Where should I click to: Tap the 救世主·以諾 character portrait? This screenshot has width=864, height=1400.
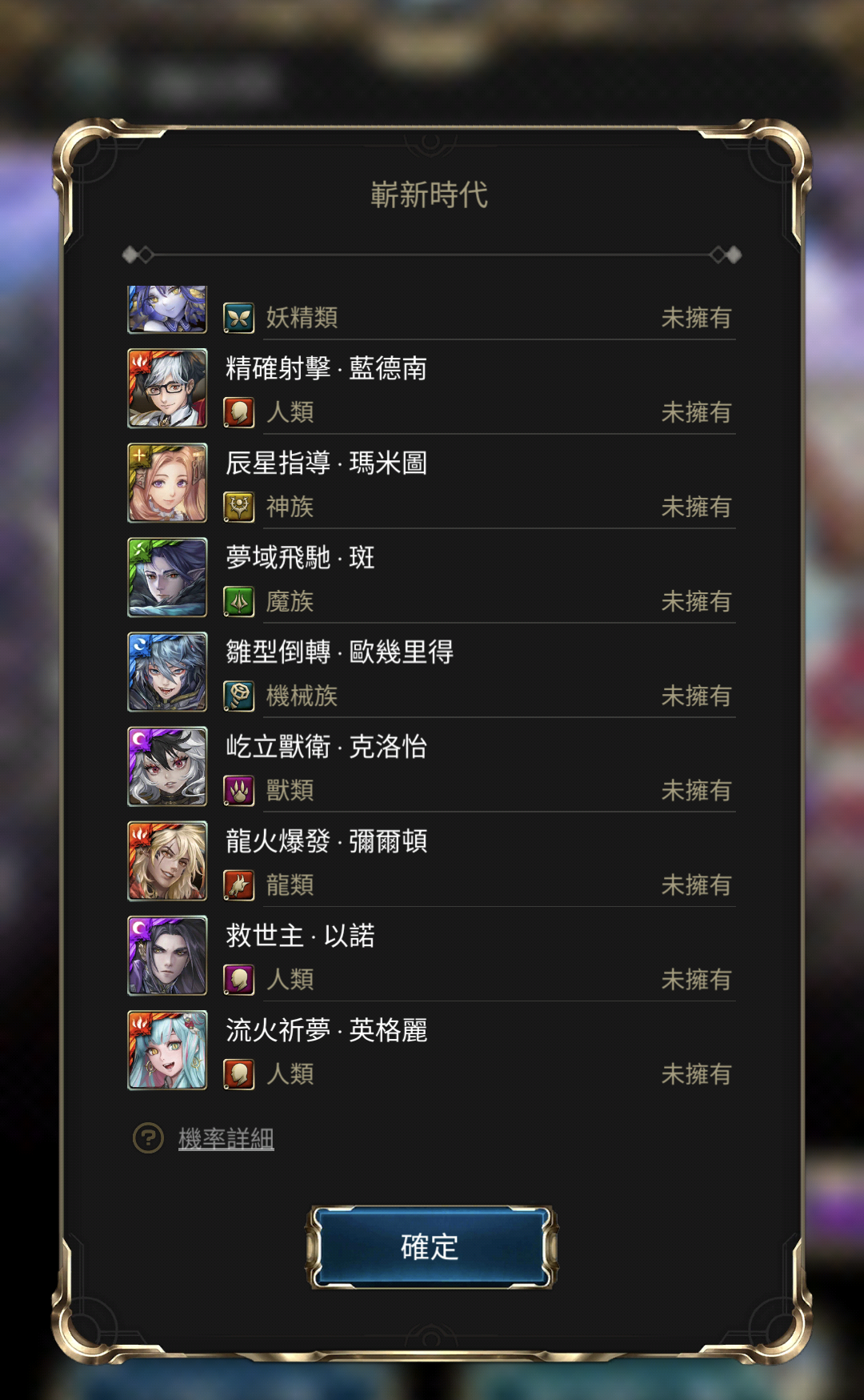(167, 955)
